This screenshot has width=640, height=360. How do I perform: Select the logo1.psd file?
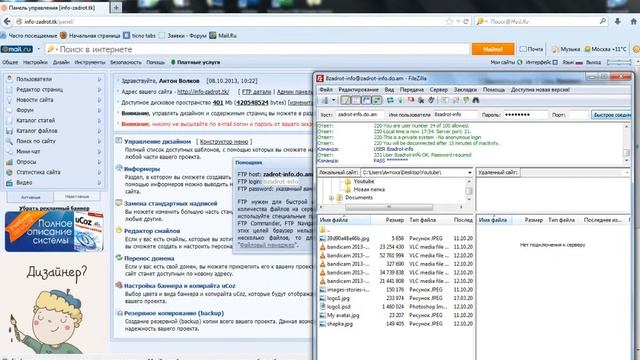click(x=339, y=307)
